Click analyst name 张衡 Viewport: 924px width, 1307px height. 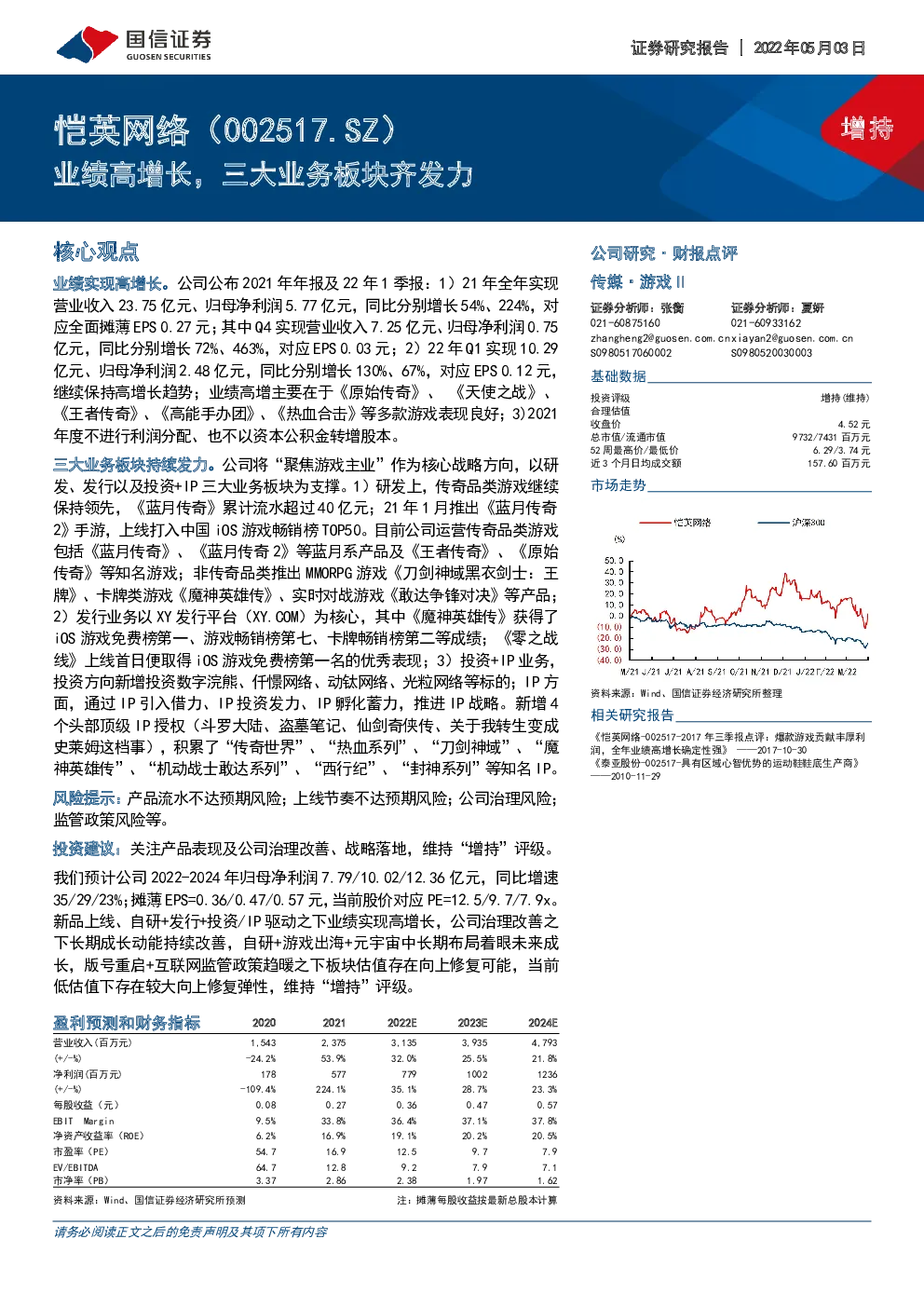673,308
